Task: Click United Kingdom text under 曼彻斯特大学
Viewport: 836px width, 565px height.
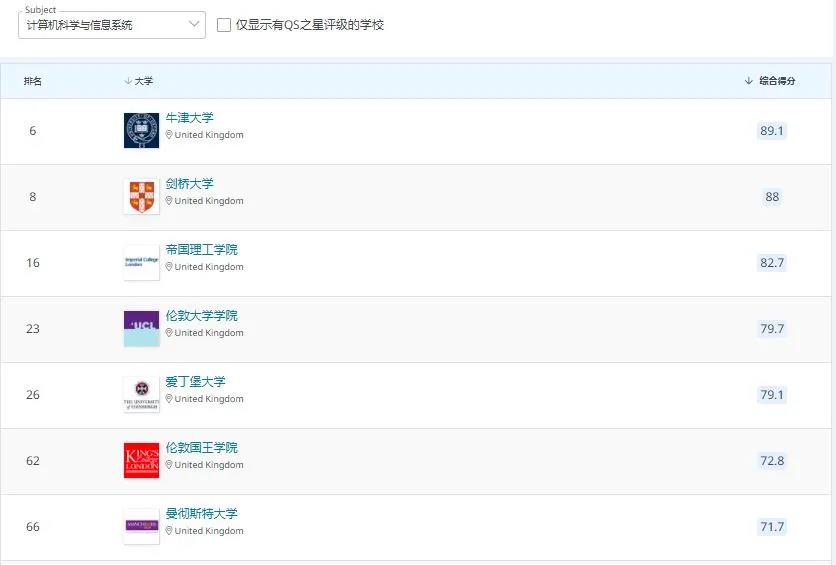Action: (209, 531)
